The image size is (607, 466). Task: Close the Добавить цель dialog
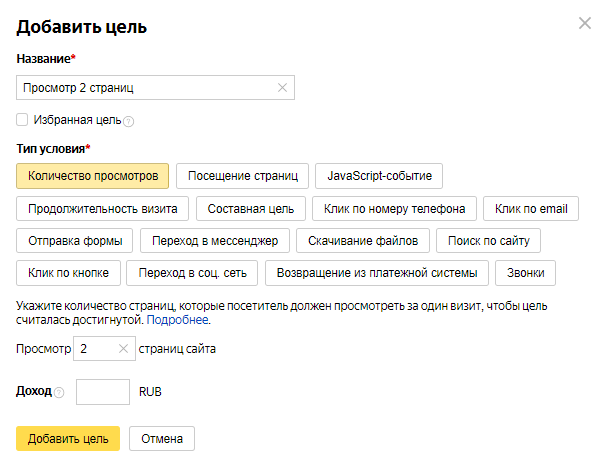(585, 24)
